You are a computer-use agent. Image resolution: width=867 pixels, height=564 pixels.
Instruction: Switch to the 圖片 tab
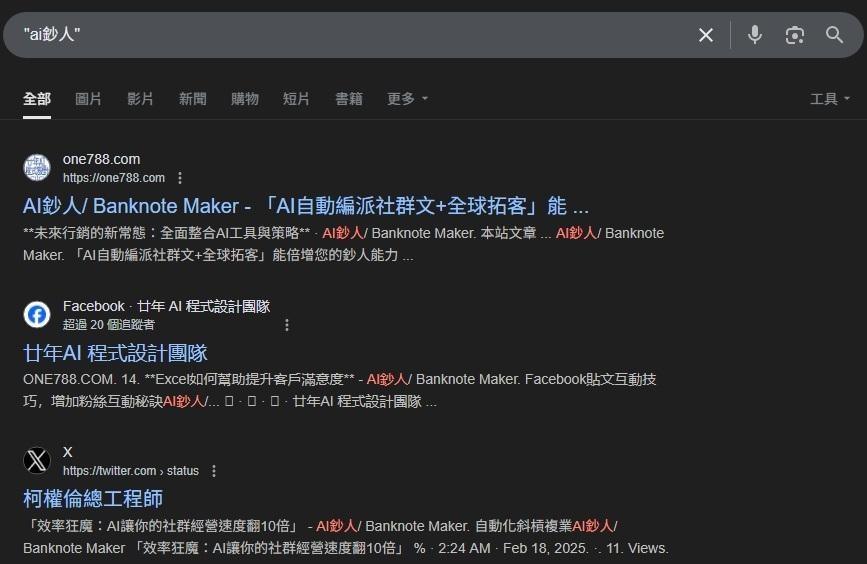pyautogui.click(x=88, y=99)
